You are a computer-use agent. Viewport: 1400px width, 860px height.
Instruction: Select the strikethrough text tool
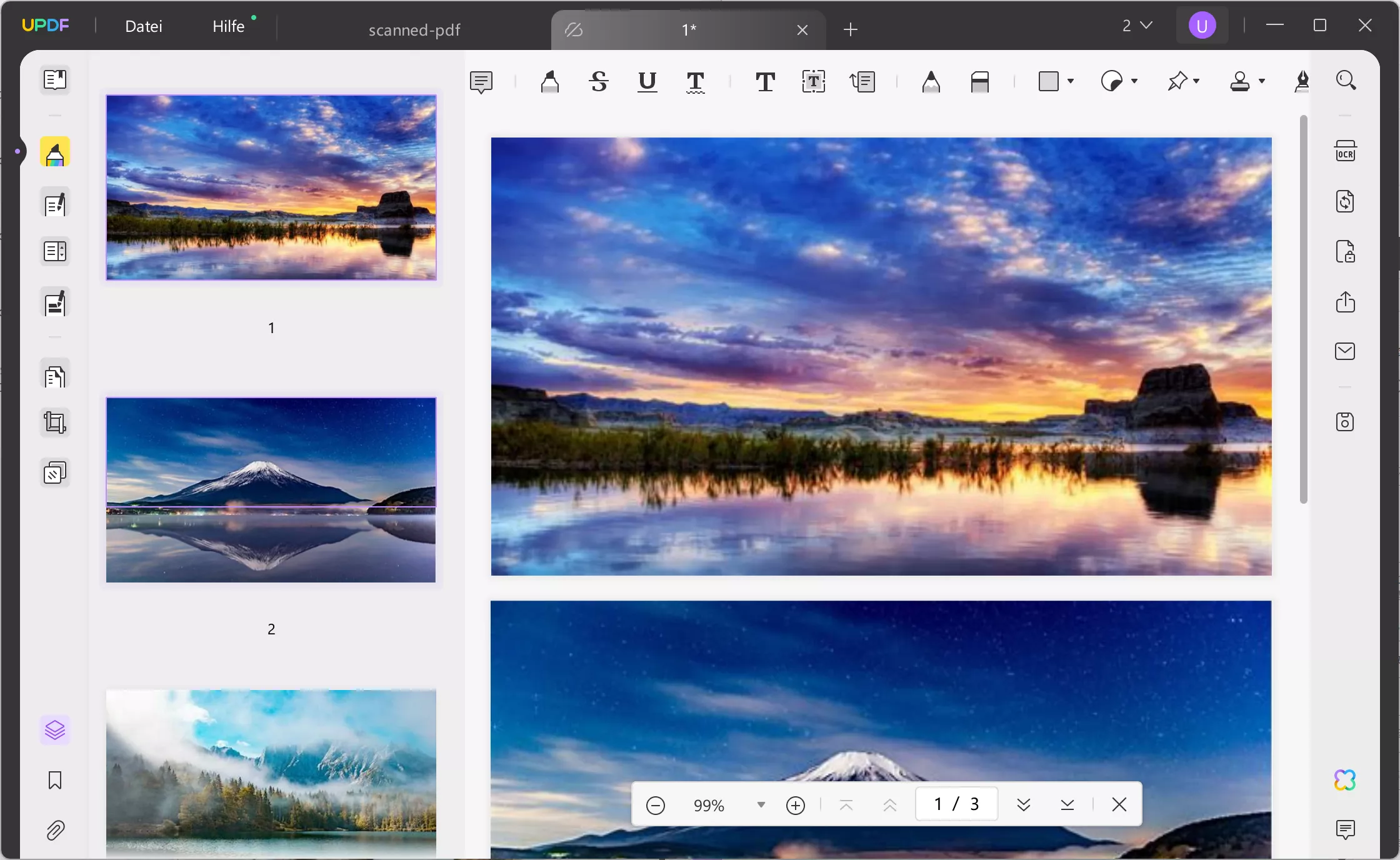coord(599,82)
